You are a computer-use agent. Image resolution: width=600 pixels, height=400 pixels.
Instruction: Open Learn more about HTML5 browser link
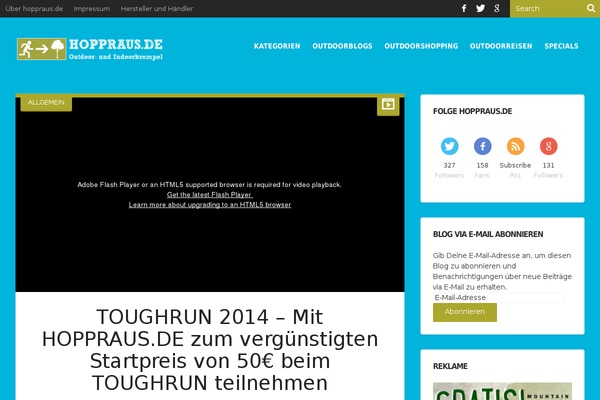pyautogui.click(x=210, y=205)
